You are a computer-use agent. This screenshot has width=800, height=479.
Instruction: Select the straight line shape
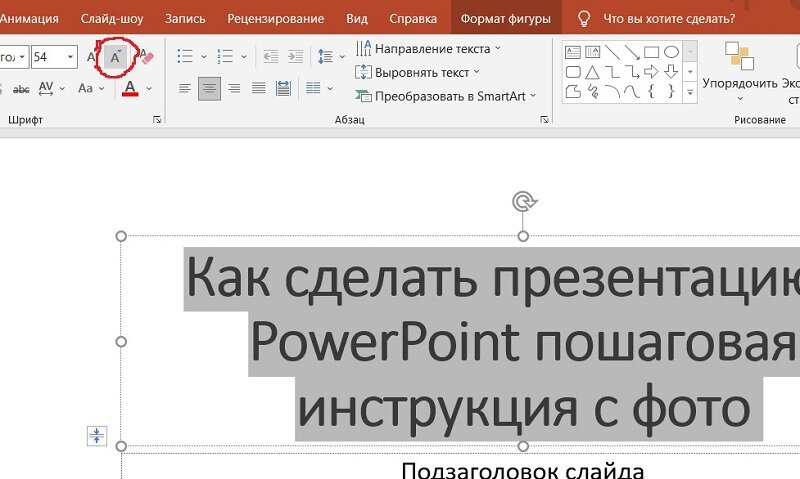(x=612, y=52)
